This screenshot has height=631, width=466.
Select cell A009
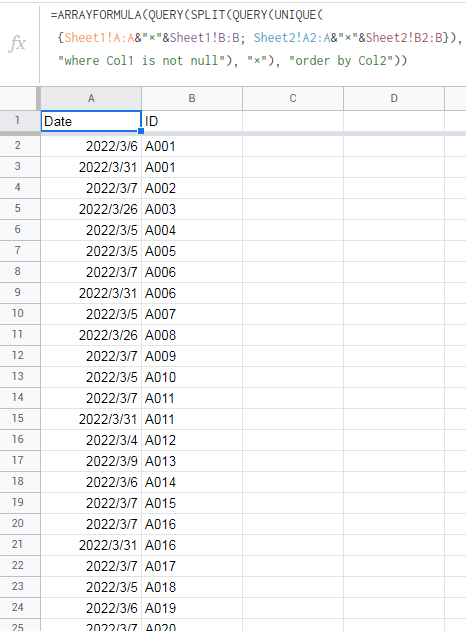pos(192,356)
